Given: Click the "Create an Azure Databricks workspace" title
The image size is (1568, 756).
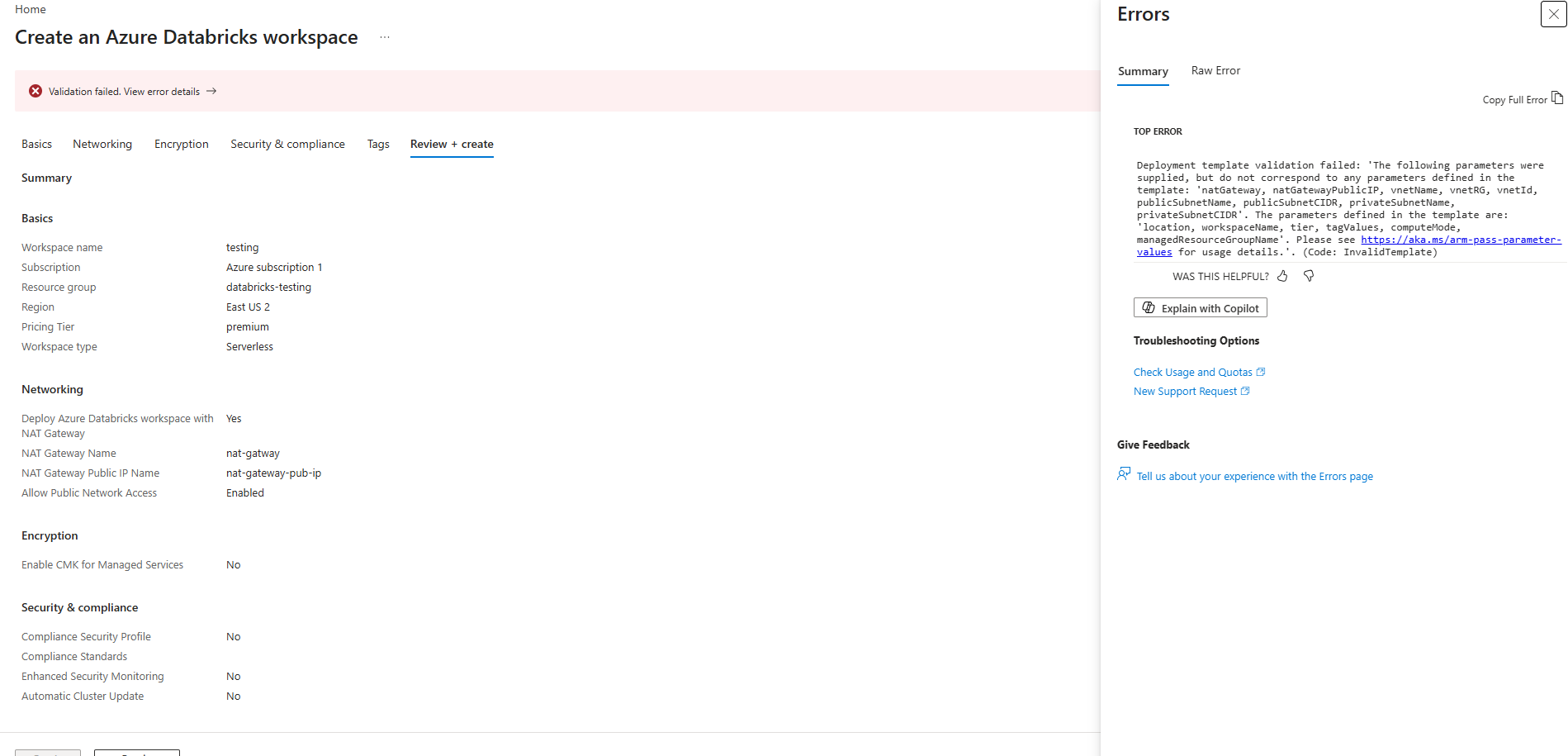Looking at the screenshot, I should click(187, 37).
